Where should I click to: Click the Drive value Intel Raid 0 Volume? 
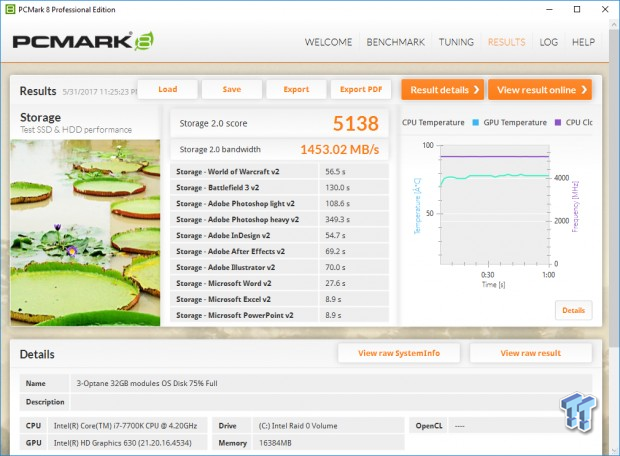pos(328,426)
